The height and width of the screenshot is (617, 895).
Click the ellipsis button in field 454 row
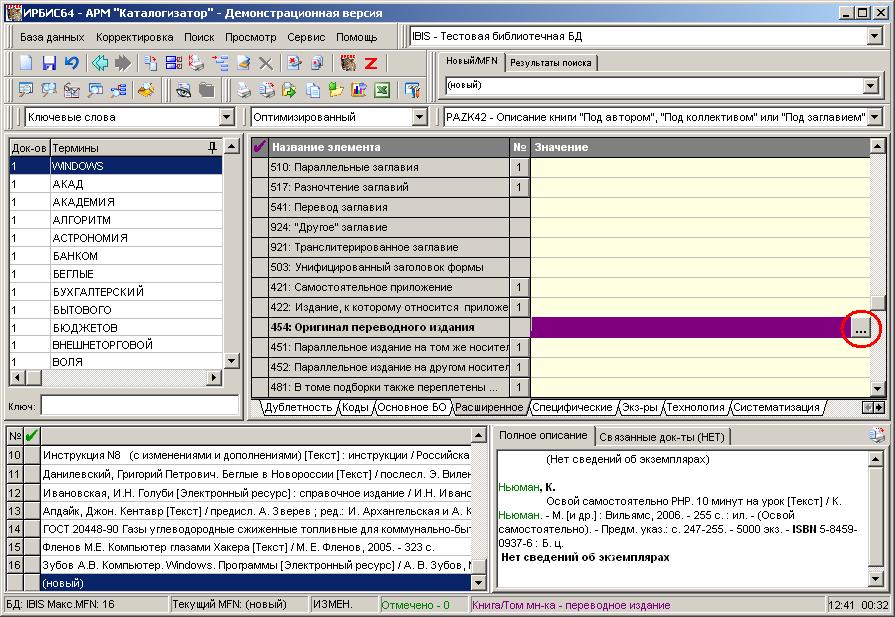tap(860, 328)
